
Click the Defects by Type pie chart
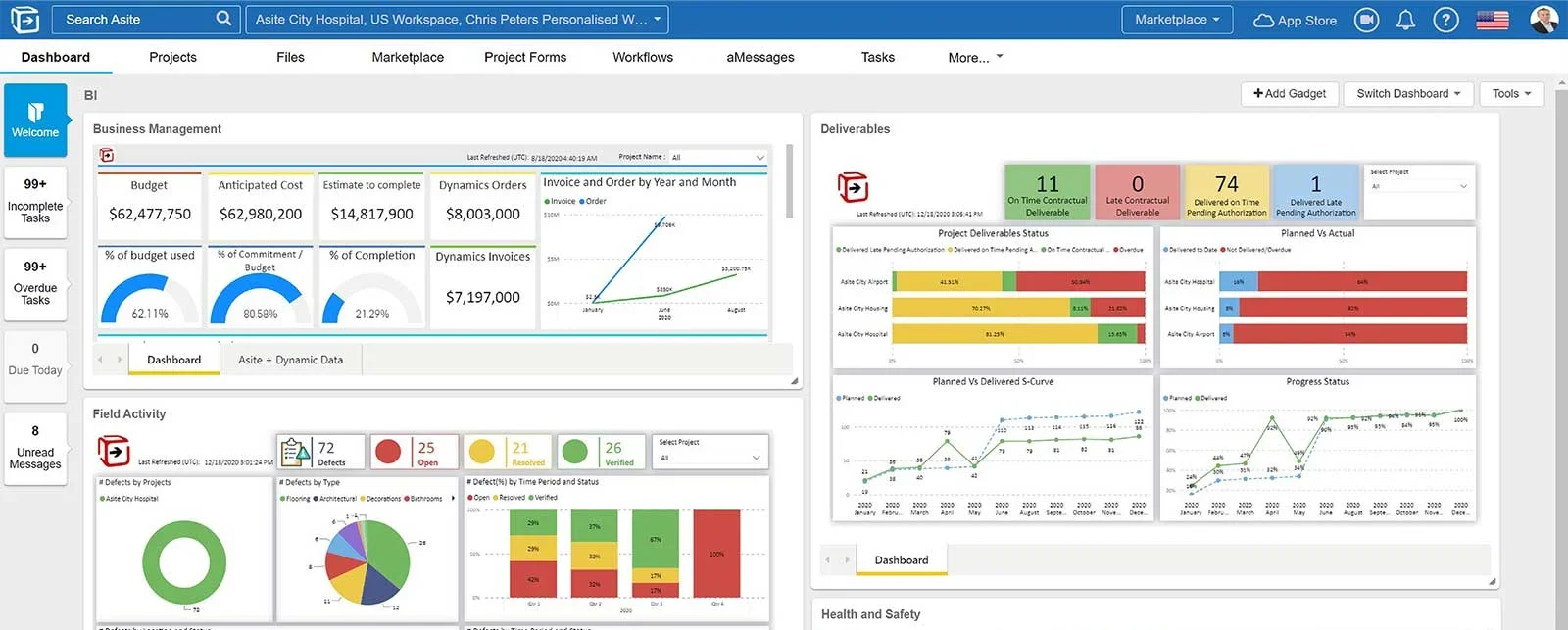pos(367,562)
